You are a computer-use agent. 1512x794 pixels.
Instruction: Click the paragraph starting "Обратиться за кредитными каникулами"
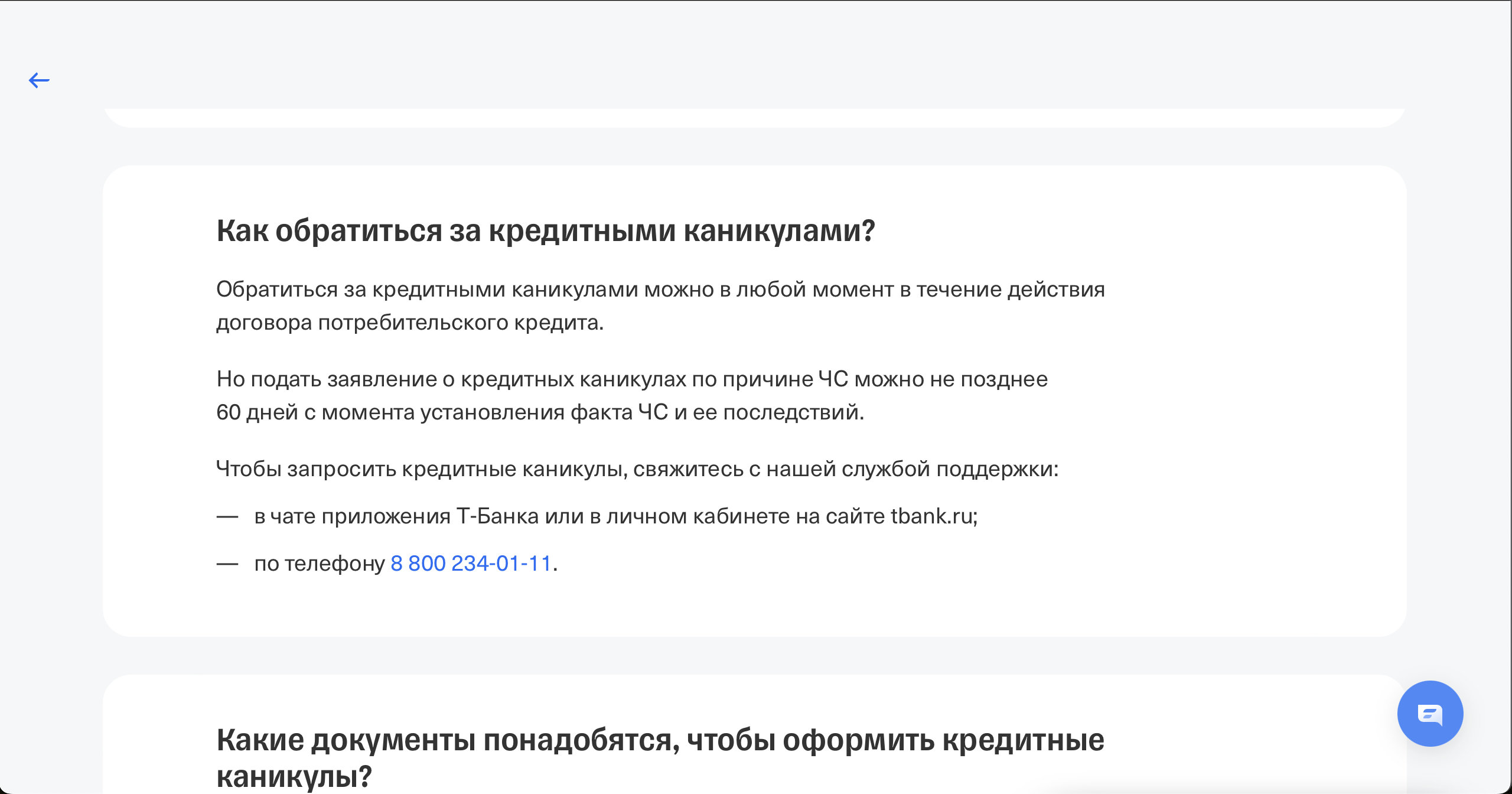[x=660, y=289]
